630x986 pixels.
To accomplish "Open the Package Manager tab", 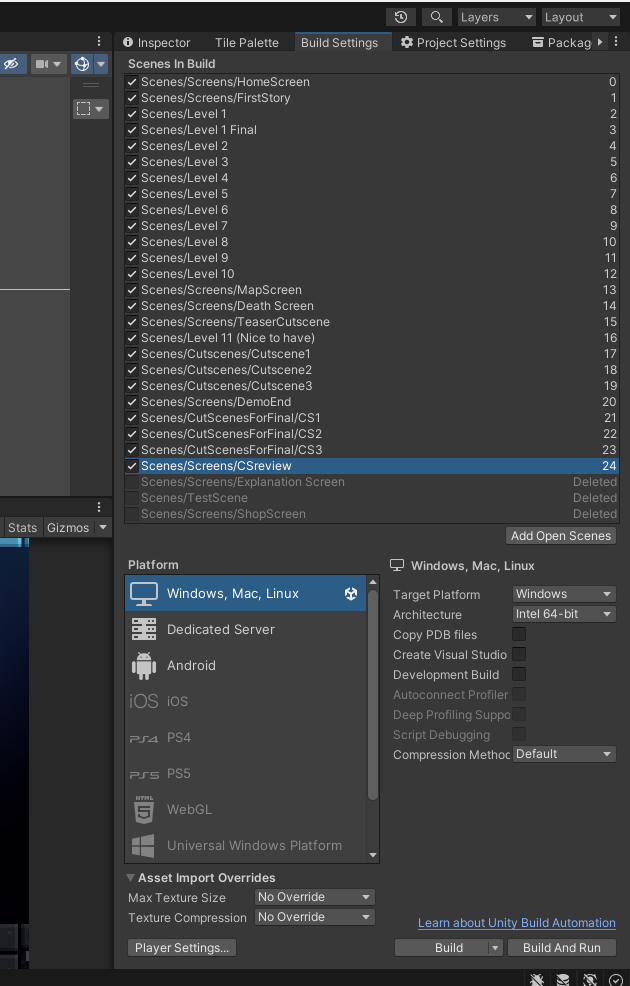I will 561,43.
